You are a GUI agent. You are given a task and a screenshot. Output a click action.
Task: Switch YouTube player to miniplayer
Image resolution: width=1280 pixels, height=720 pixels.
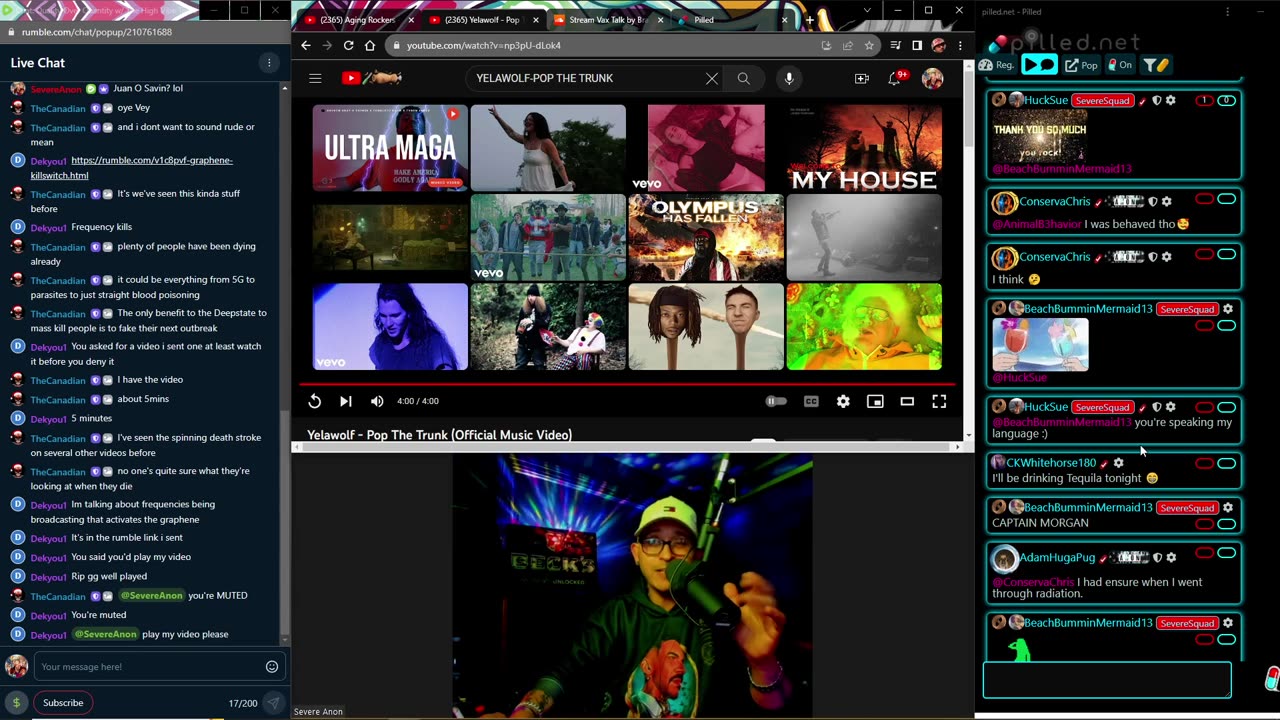point(875,401)
